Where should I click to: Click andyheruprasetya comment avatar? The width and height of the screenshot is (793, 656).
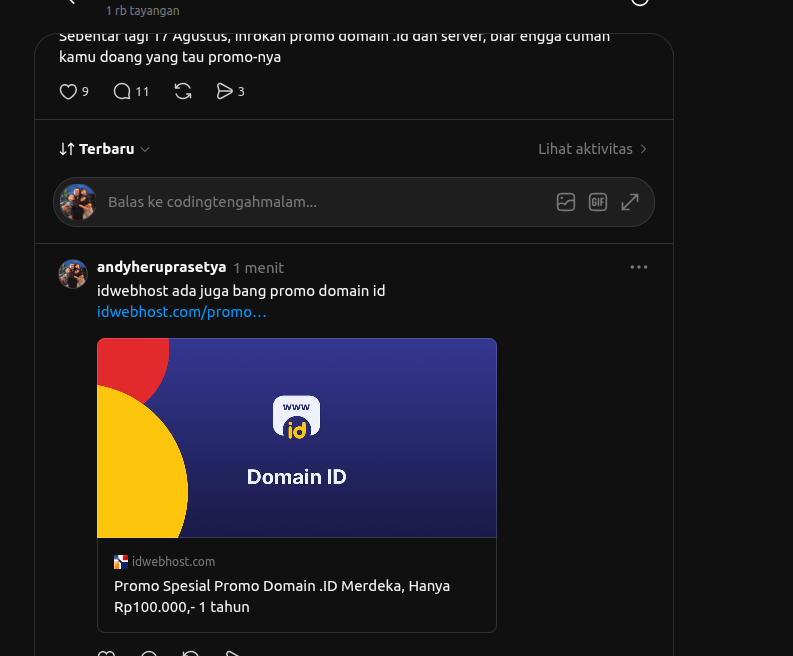[73, 274]
